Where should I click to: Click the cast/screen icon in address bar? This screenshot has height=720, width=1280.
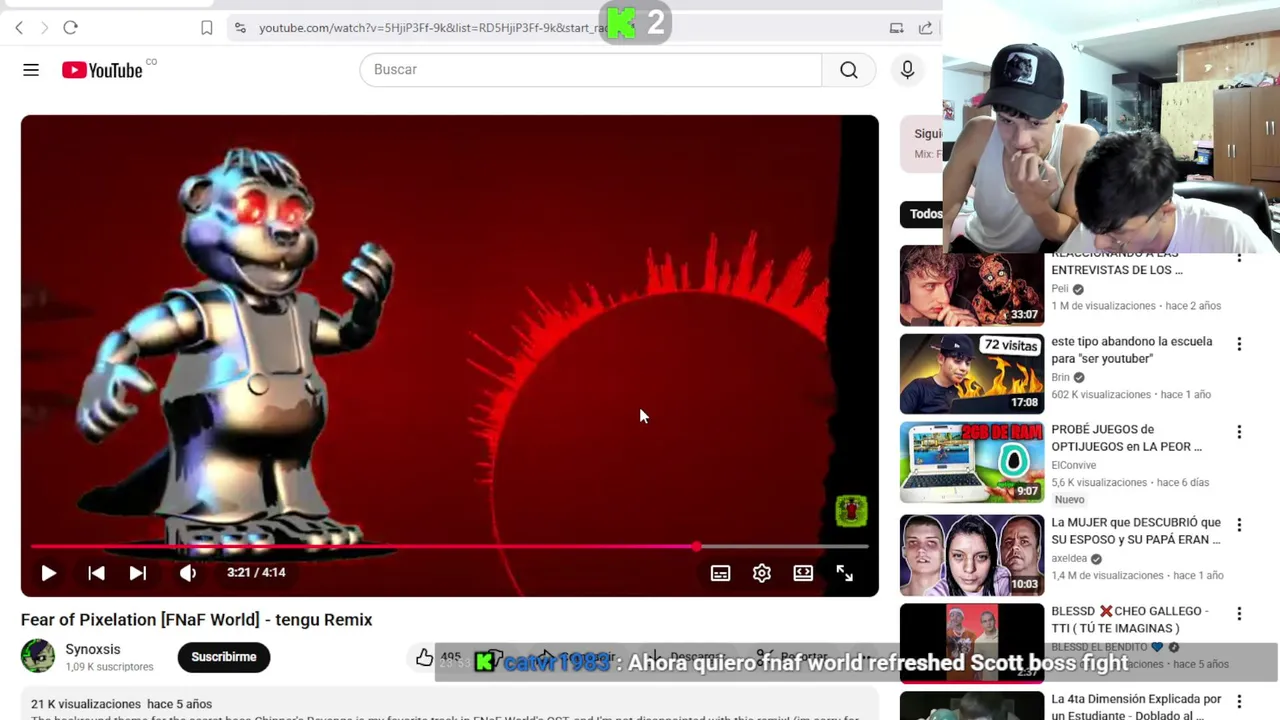[897, 28]
